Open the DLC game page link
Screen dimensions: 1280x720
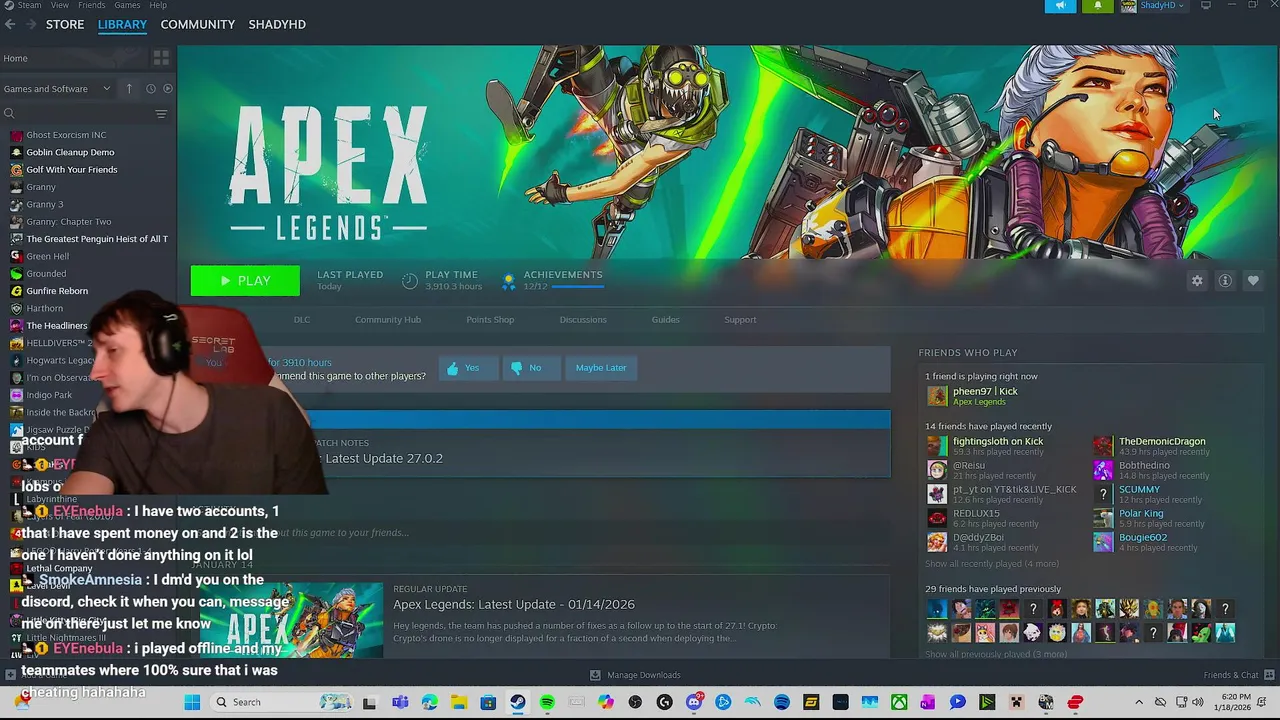click(302, 320)
